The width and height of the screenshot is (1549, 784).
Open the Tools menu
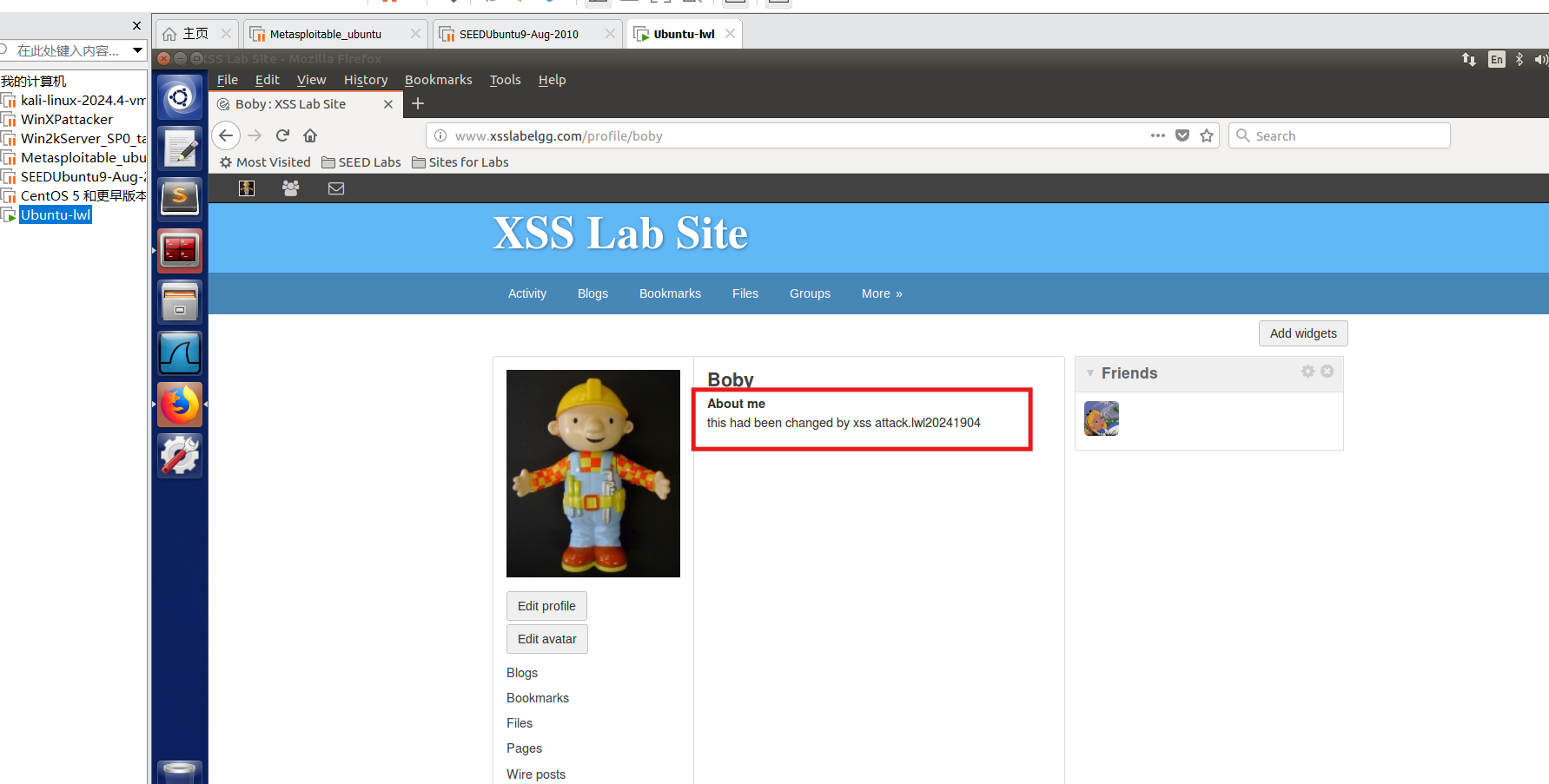pyautogui.click(x=505, y=80)
